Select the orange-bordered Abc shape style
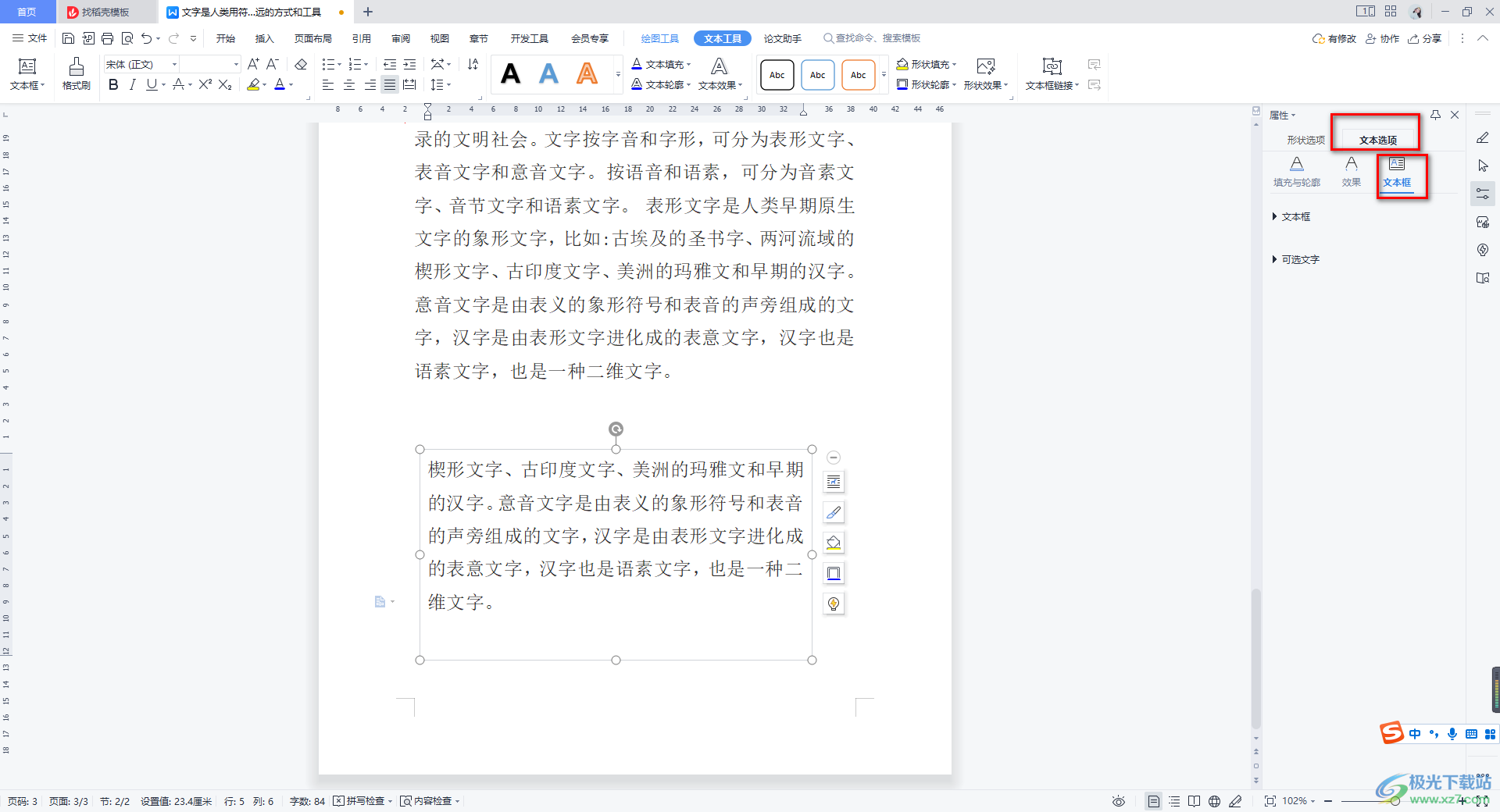 (x=858, y=75)
